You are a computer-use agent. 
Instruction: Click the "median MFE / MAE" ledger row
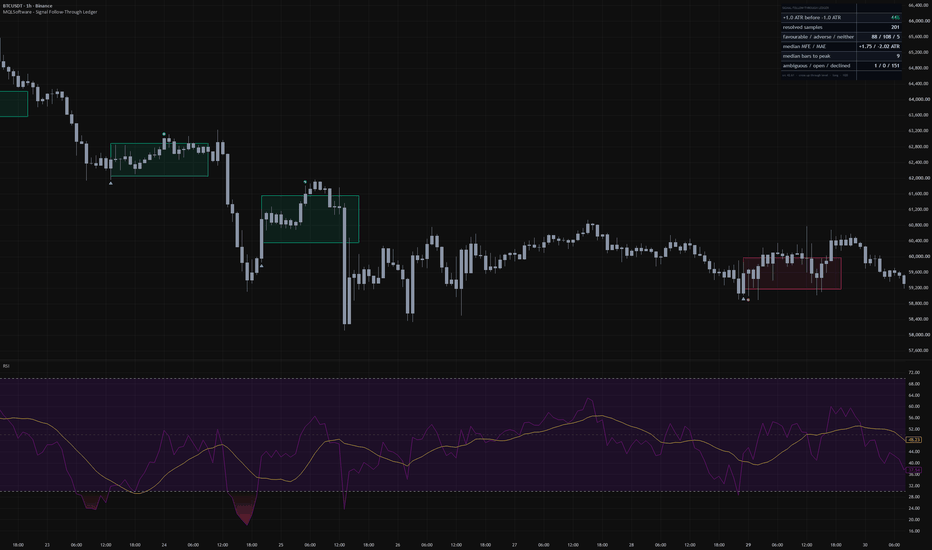[x=841, y=46]
